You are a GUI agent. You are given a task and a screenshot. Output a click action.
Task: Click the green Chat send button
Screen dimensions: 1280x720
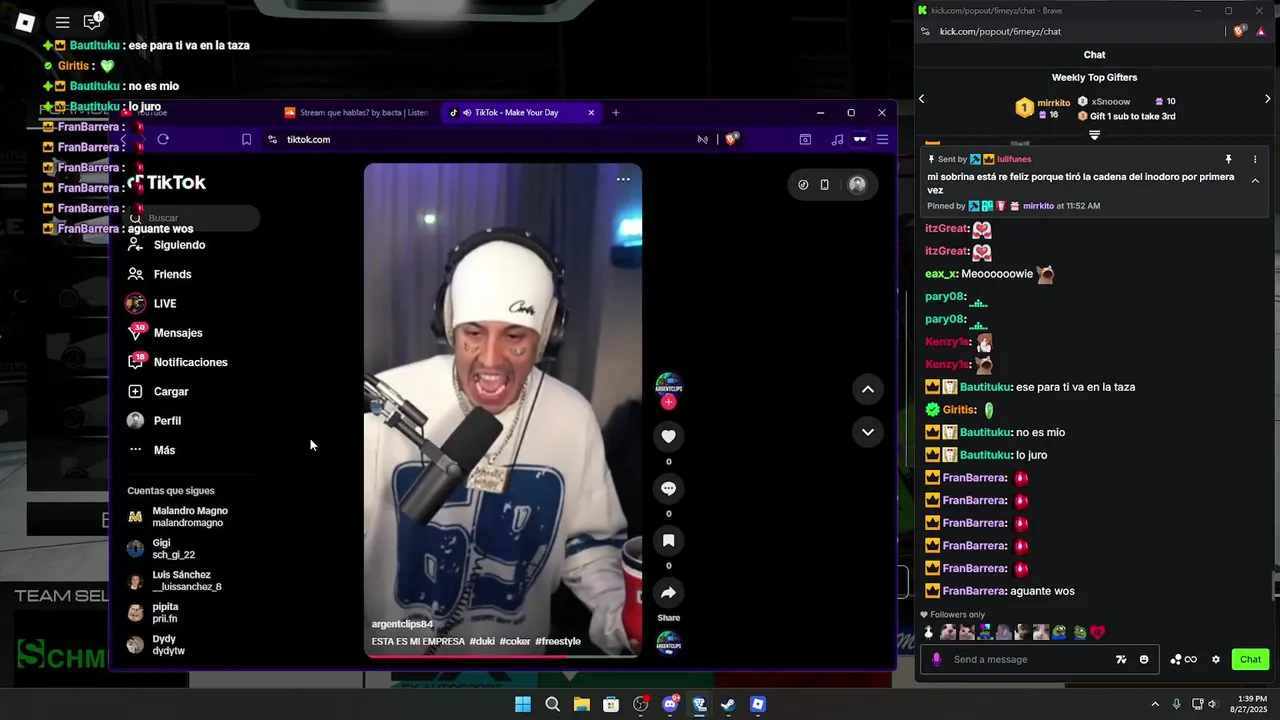[x=1250, y=659]
